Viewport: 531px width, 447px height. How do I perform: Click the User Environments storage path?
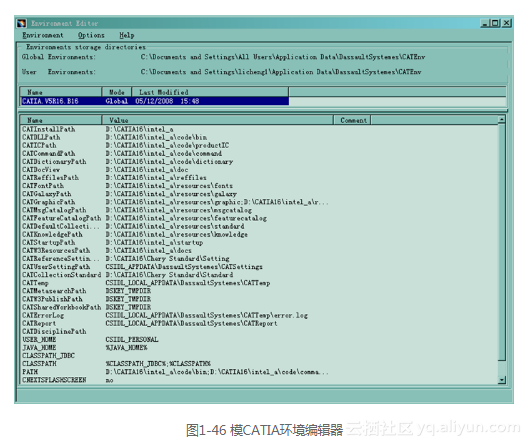pos(281,72)
